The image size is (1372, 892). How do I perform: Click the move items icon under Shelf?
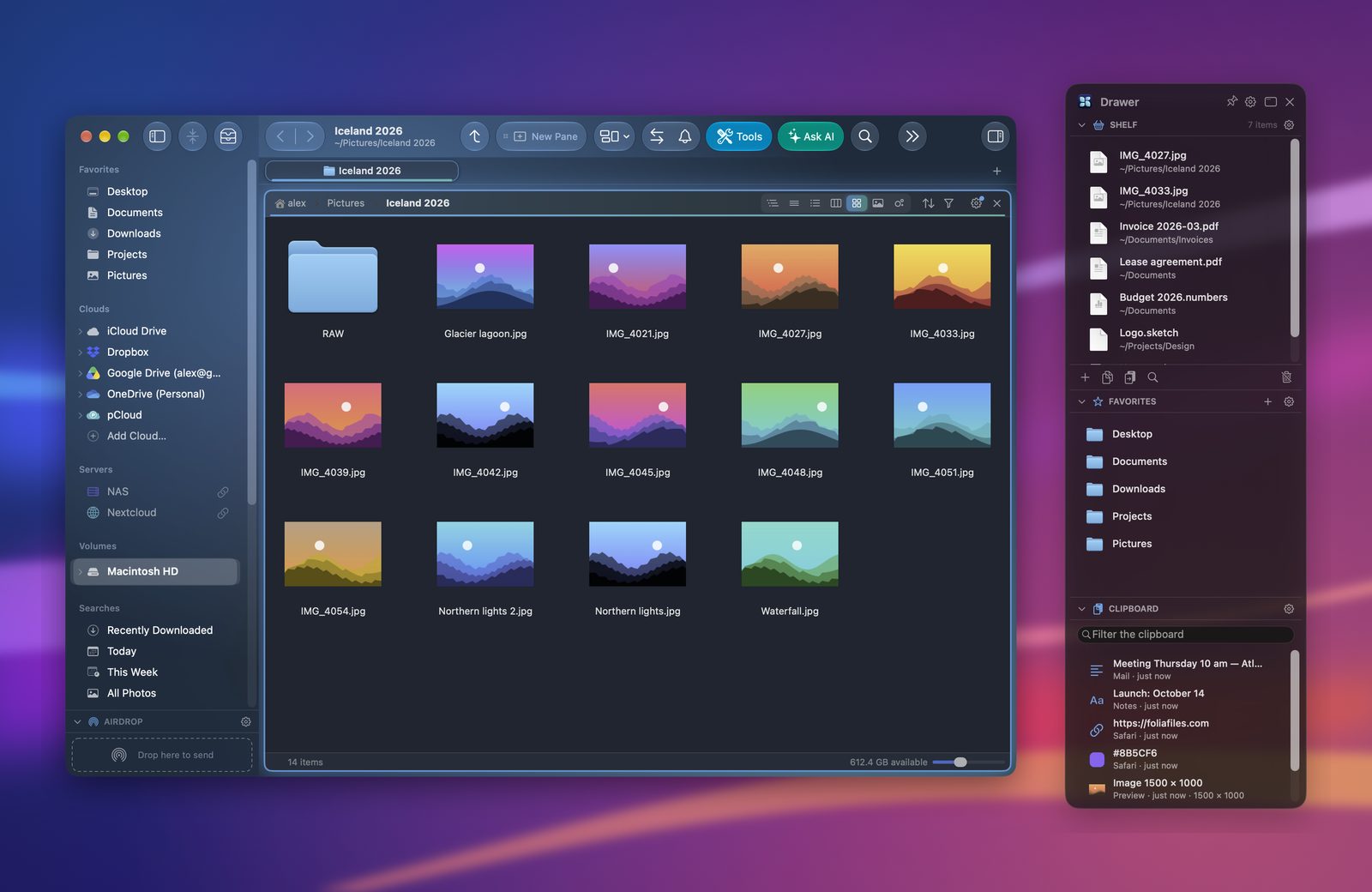pos(1129,377)
